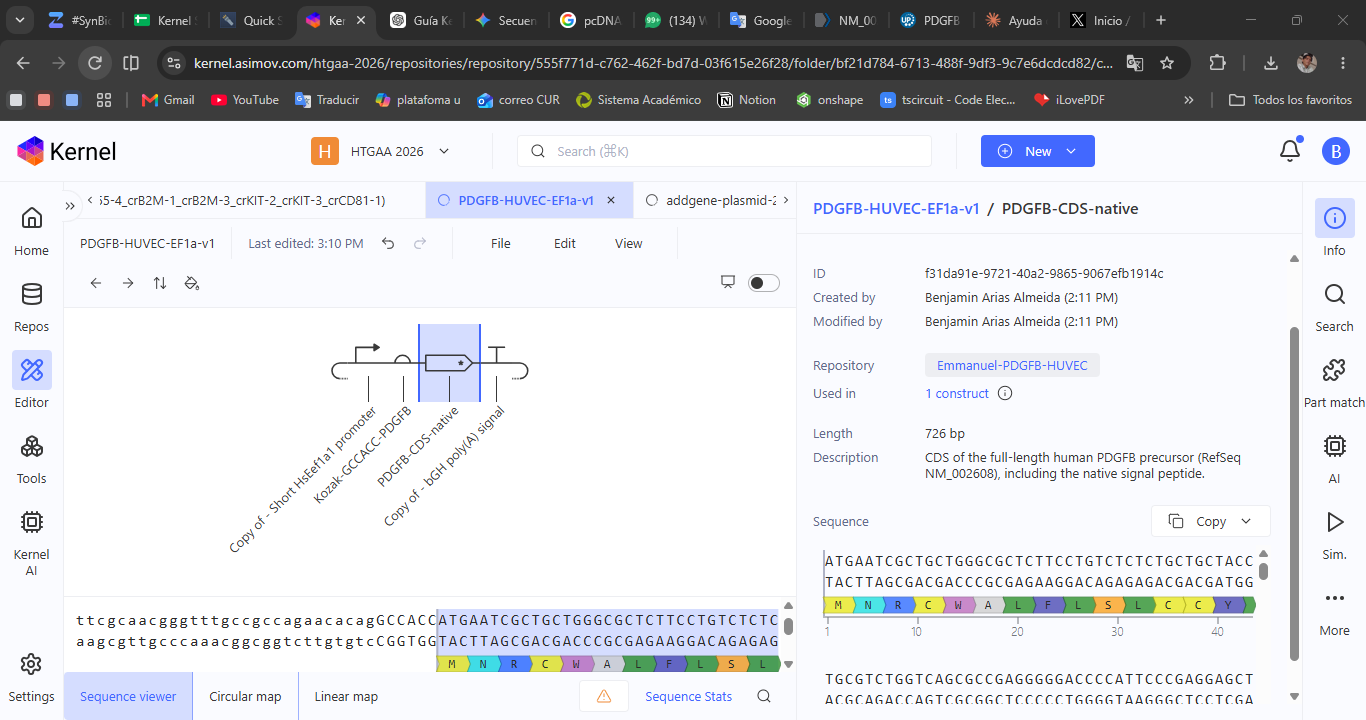
Task: Open the Sequence Stats link
Action: click(688, 696)
